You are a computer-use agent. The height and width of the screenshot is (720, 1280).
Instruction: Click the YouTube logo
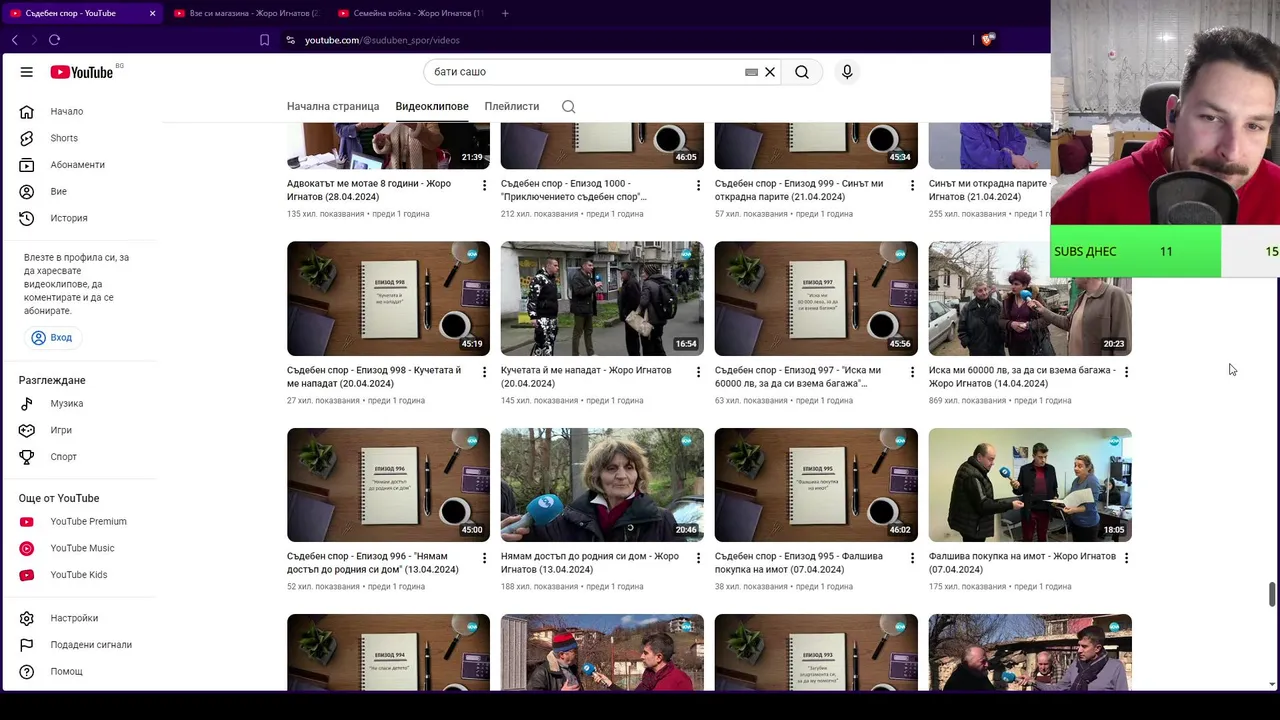82,72
